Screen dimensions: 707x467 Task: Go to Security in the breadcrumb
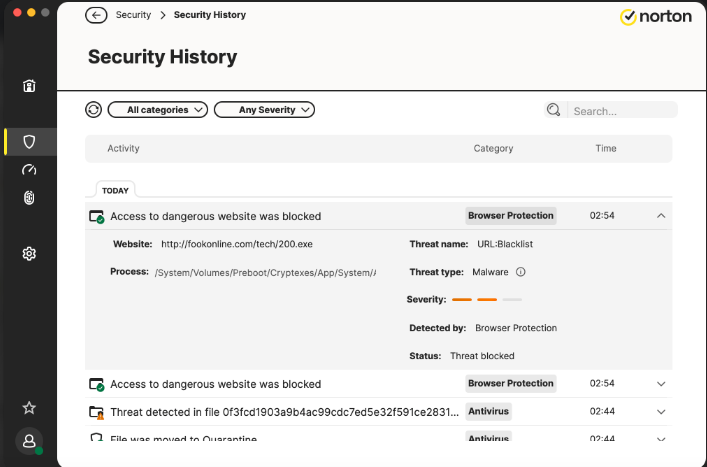[133, 15]
